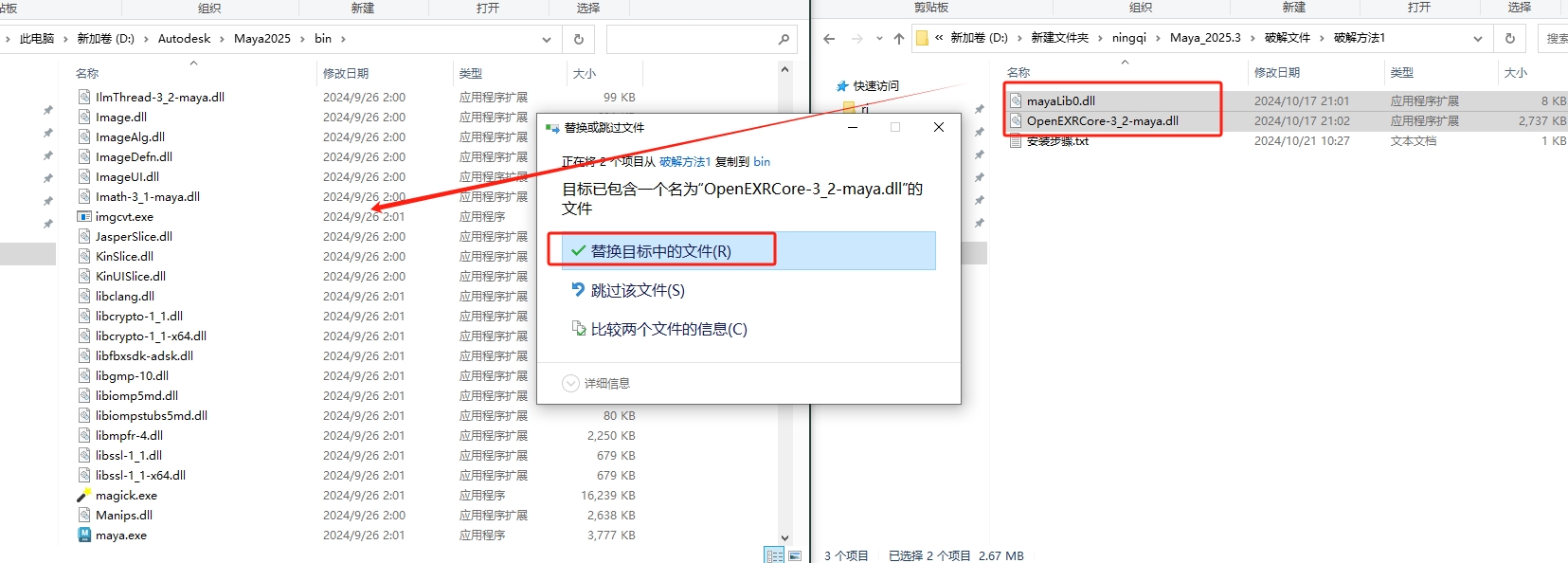
Task: Open the address history dropdown in right window
Action: [x=1478, y=39]
